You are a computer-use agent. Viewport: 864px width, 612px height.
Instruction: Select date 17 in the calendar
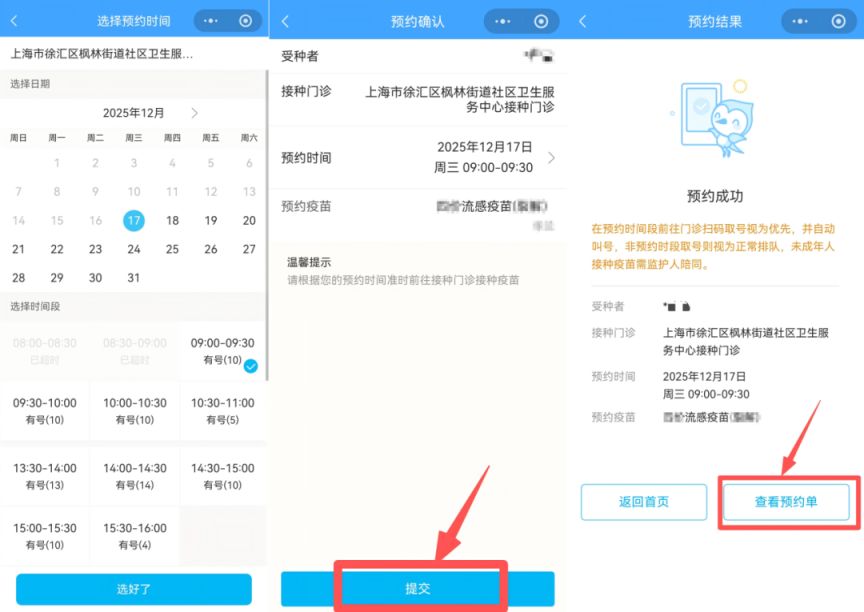[133, 220]
